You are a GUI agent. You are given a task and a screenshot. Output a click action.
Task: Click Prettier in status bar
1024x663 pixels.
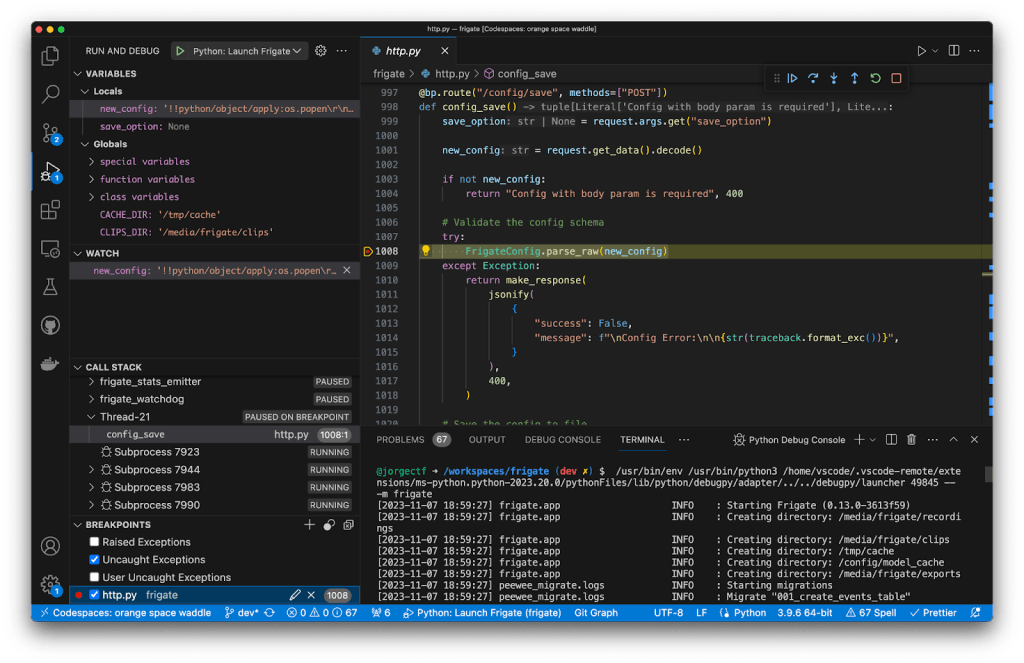[x=933, y=613]
